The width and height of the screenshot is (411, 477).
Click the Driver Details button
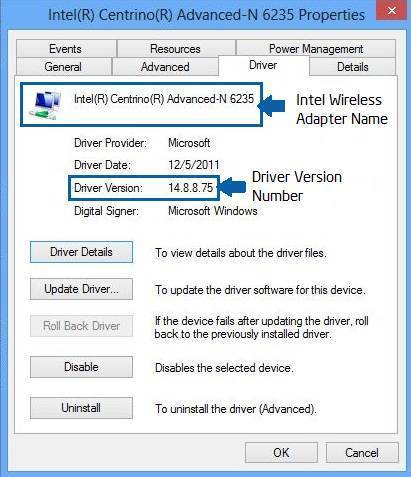click(81, 252)
